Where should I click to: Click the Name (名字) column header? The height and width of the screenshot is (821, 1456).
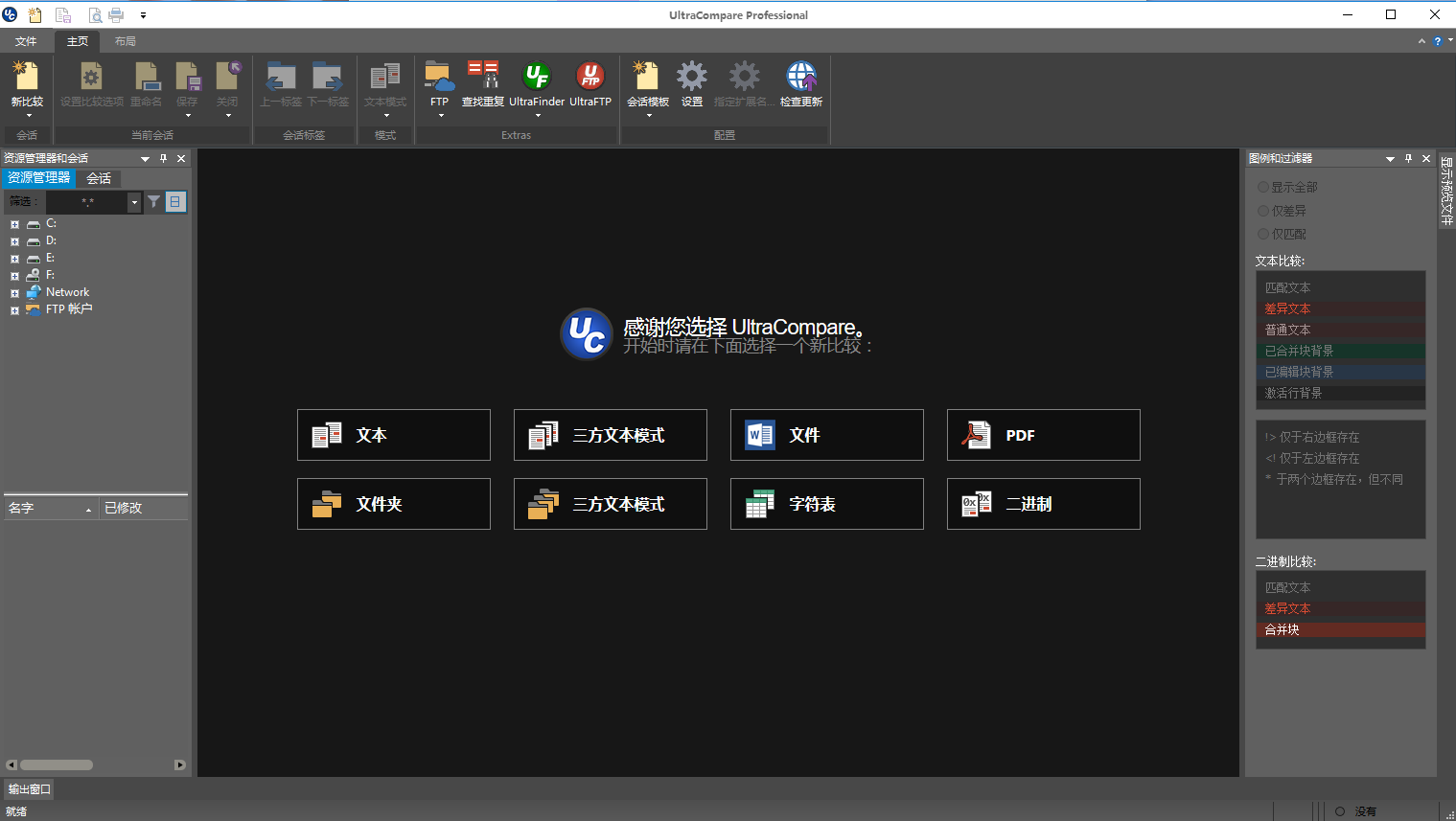click(x=48, y=509)
